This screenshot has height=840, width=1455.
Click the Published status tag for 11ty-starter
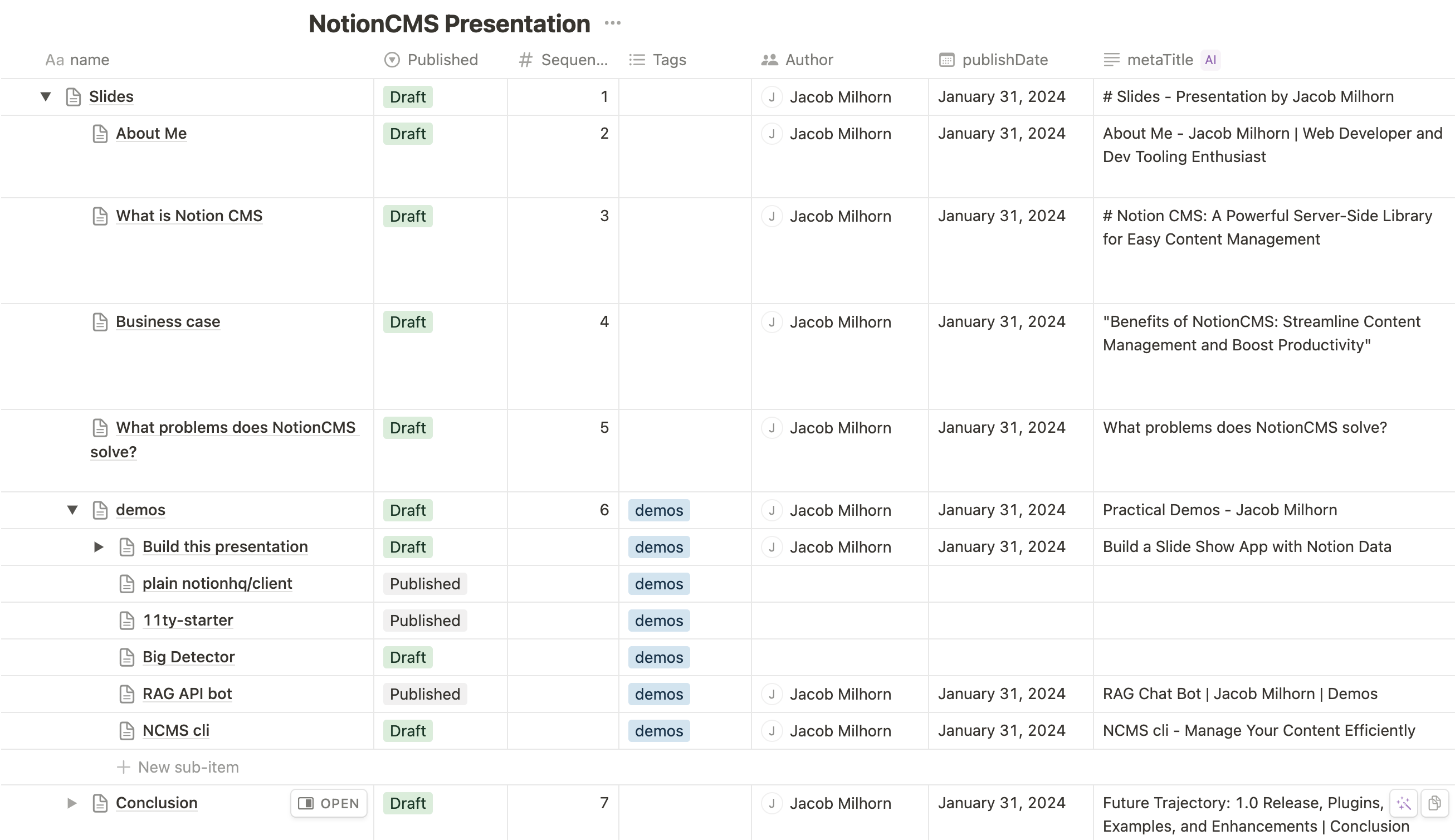tap(424, 621)
